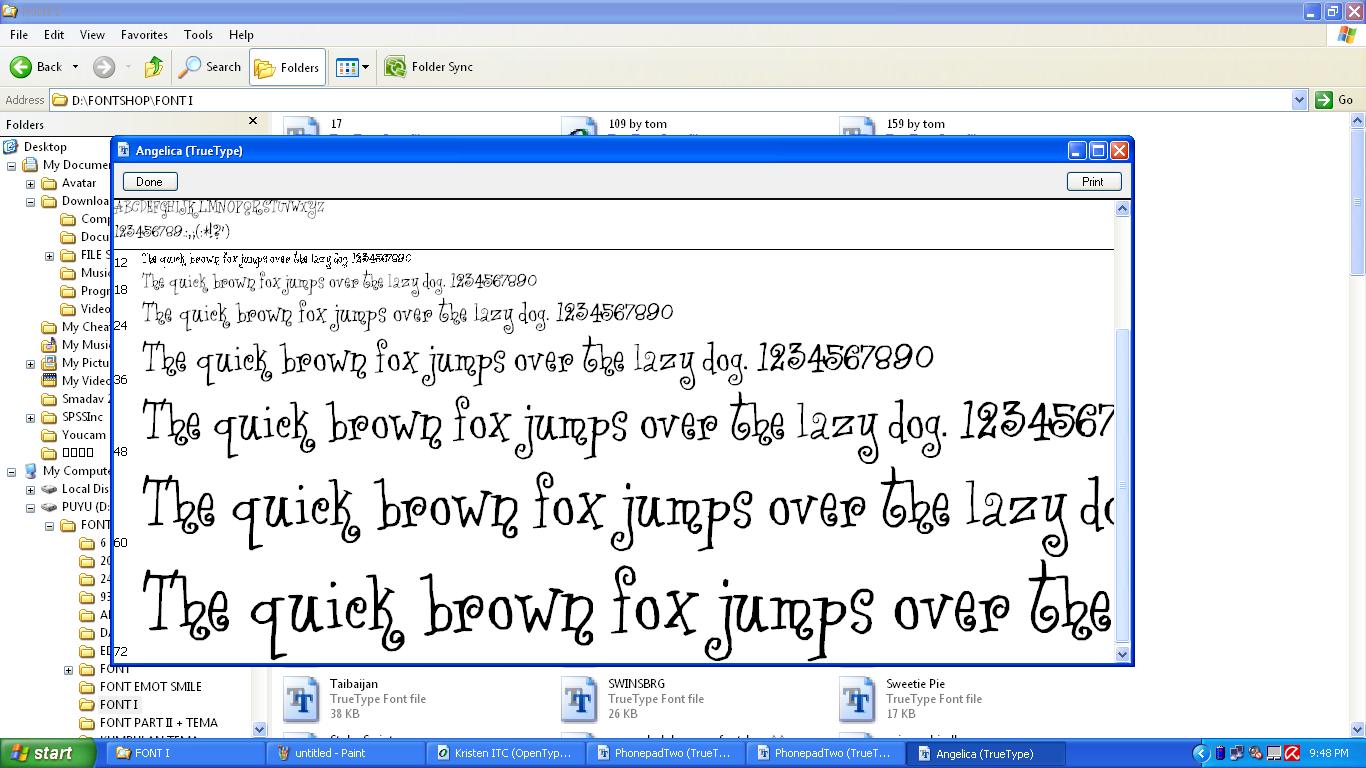The height and width of the screenshot is (768, 1366).
Task: Click the Explorer window scrollbar down arrow
Action: coord(1357,730)
